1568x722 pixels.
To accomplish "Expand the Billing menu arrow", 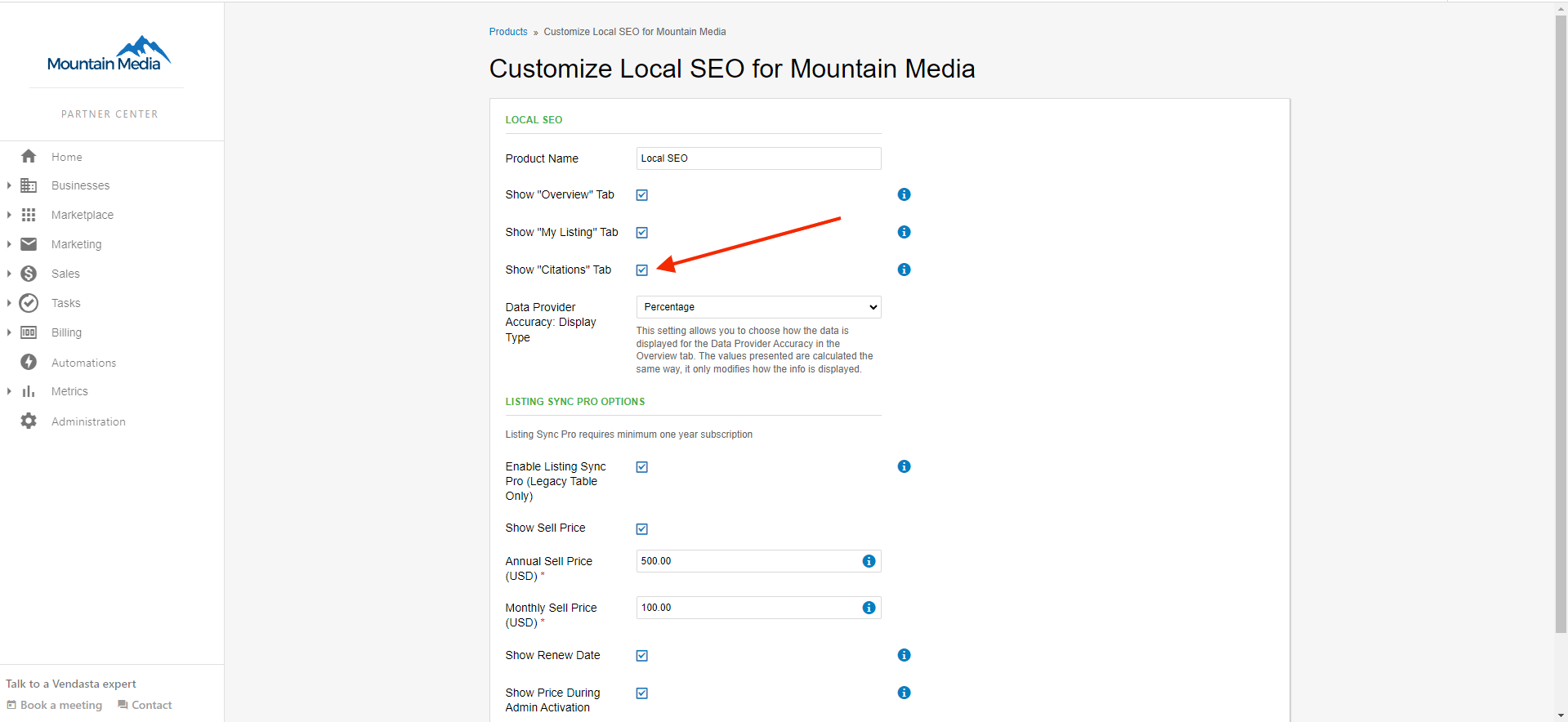I will coord(9,332).
